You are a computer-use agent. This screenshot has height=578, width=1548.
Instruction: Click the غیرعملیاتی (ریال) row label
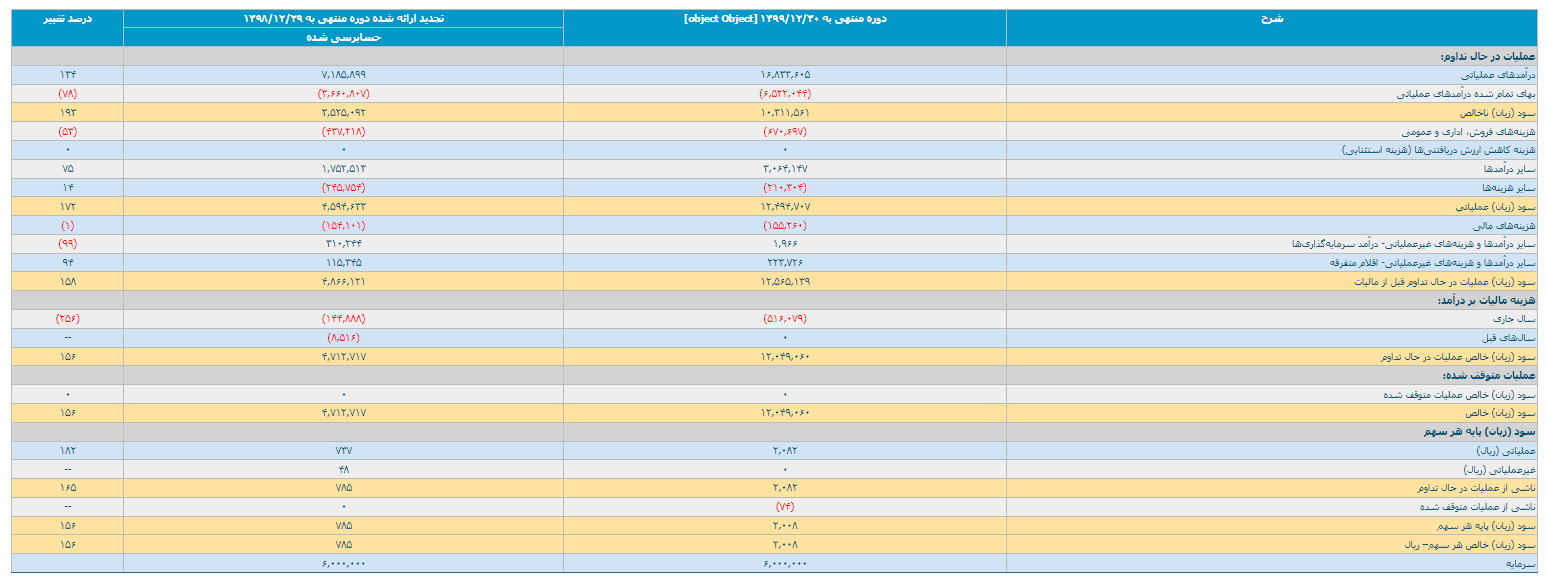point(1499,469)
